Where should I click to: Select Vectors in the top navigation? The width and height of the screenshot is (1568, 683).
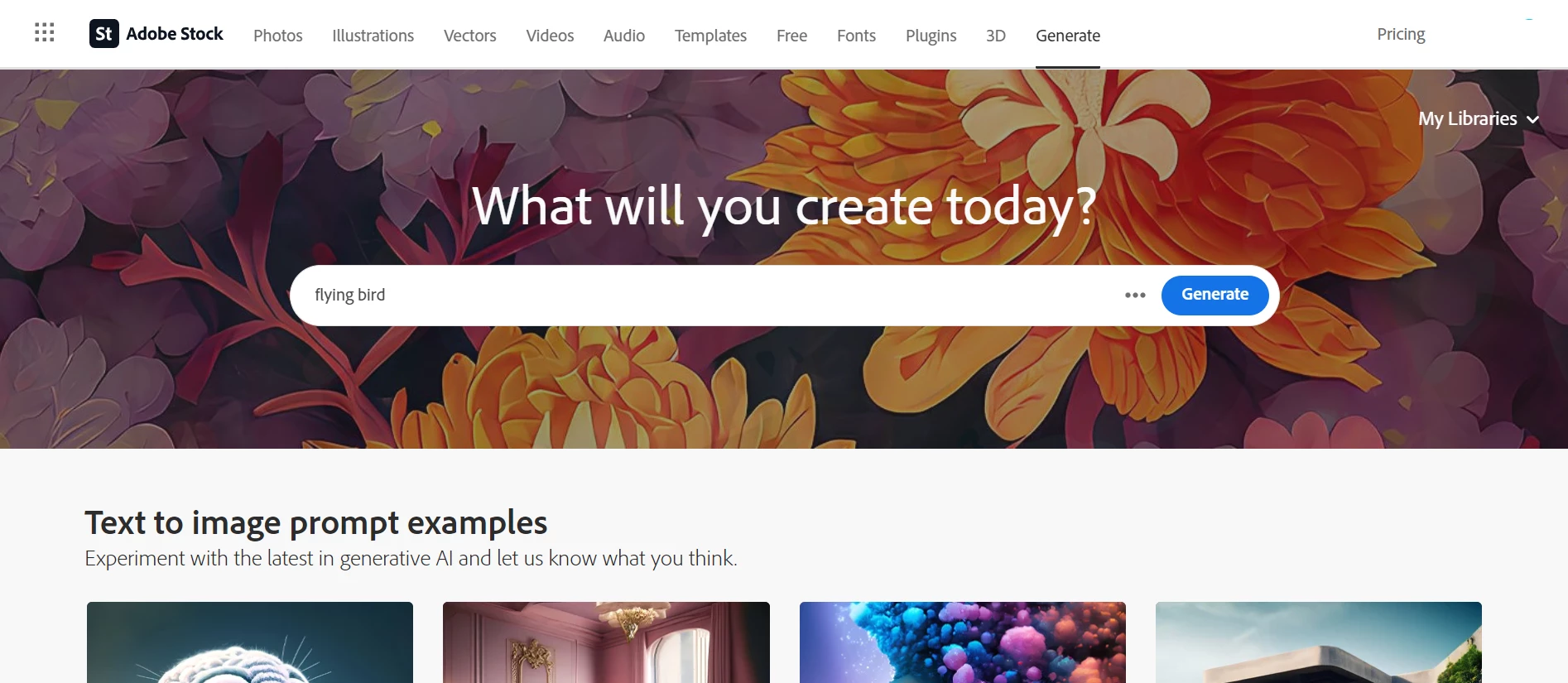coord(470,36)
